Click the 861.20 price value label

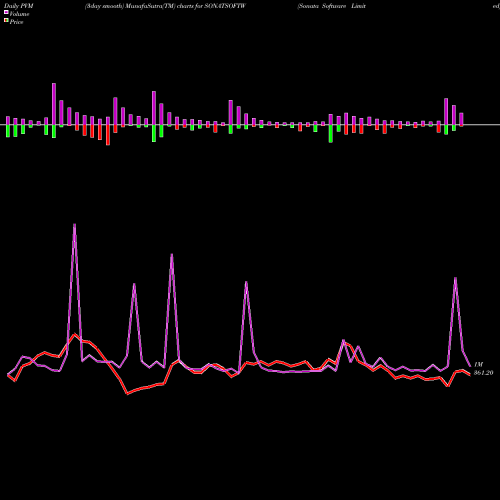coord(483,373)
